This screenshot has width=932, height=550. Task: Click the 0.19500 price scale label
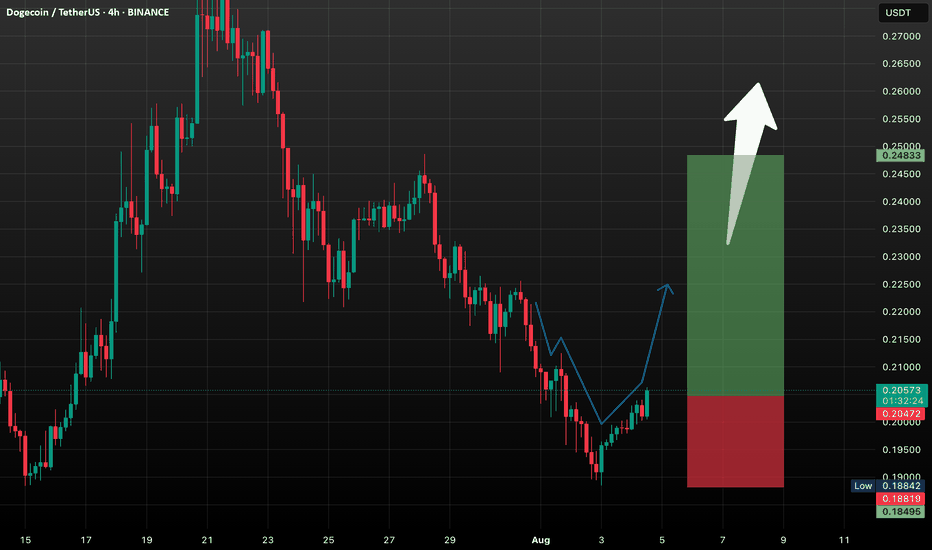pyautogui.click(x=901, y=450)
